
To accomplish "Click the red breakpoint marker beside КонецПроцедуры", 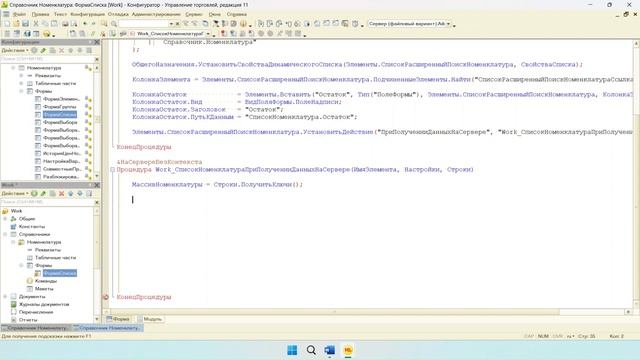I will [x=106, y=297].
